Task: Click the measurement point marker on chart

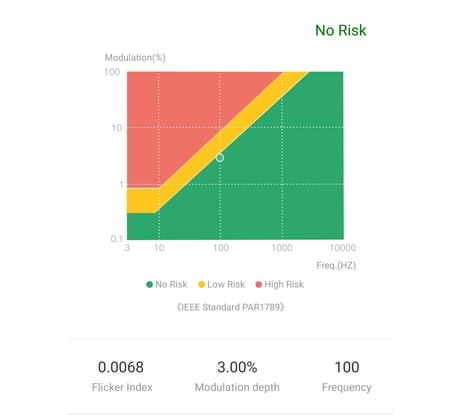Action: point(220,157)
